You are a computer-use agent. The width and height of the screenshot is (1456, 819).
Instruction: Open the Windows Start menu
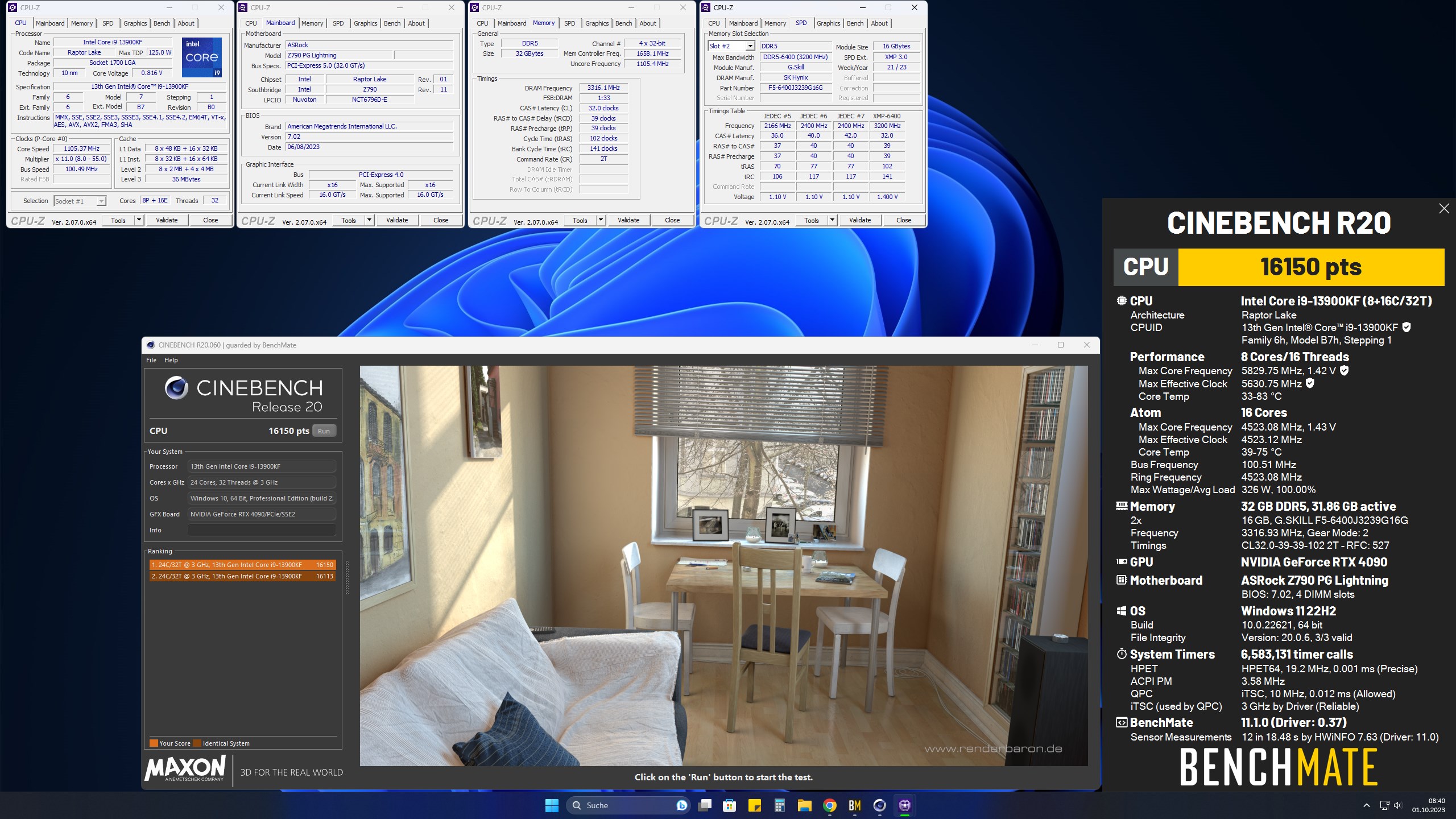tap(552, 805)
